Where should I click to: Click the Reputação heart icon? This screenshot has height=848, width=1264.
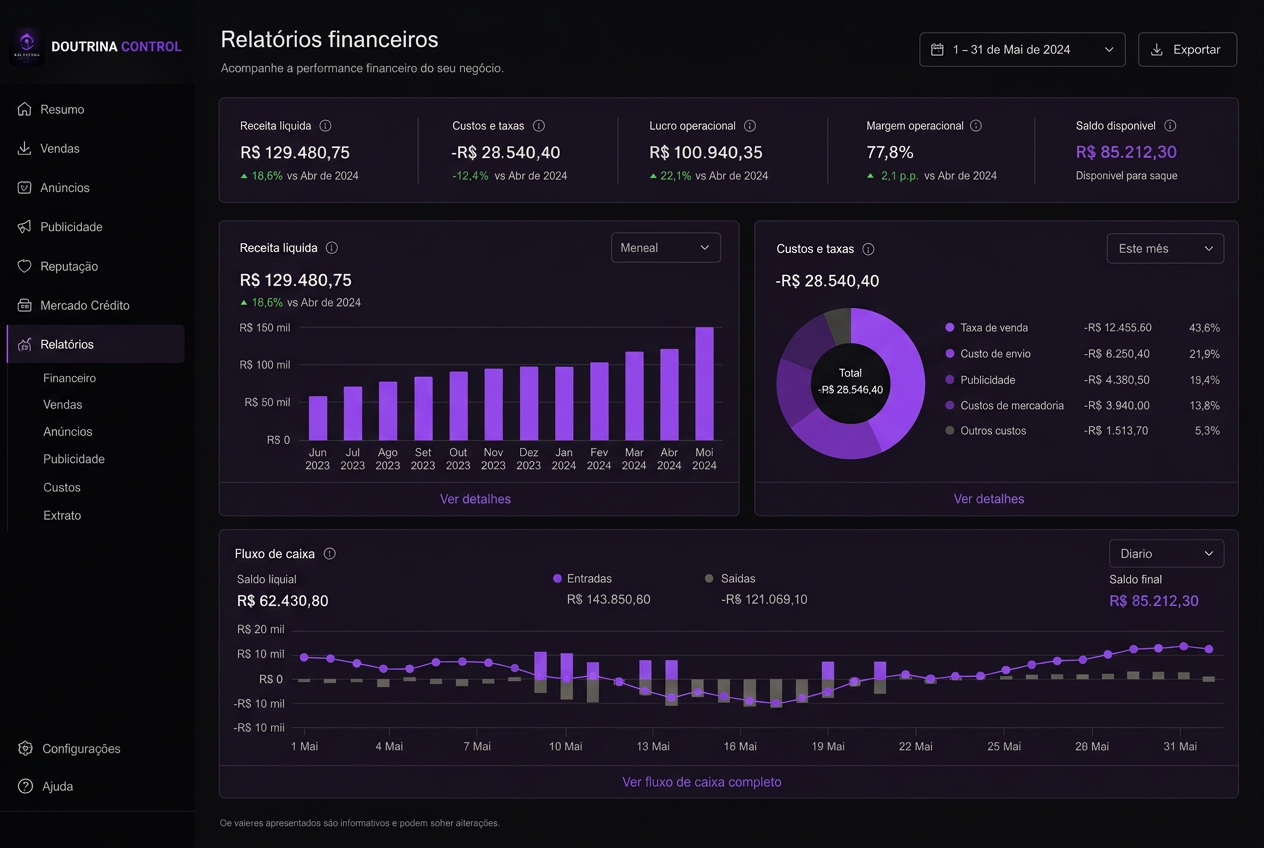tap(25, 266)
